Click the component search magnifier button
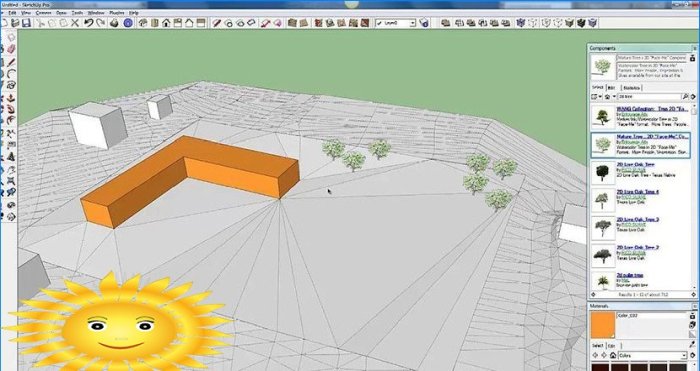This screenshot has width=700, height=371. pyautogui.click(x=685, y=96)
